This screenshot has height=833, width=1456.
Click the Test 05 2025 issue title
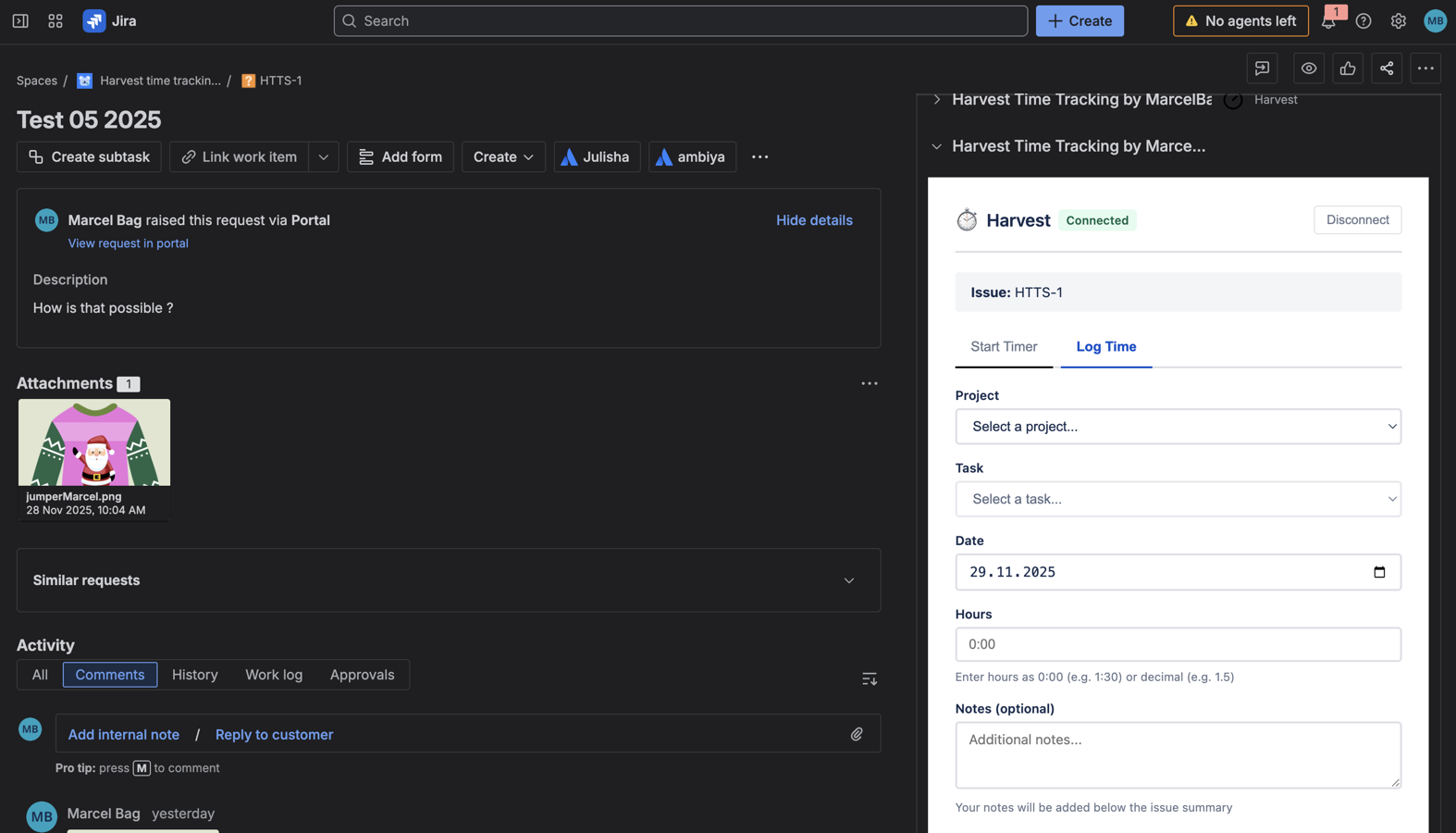89,119
